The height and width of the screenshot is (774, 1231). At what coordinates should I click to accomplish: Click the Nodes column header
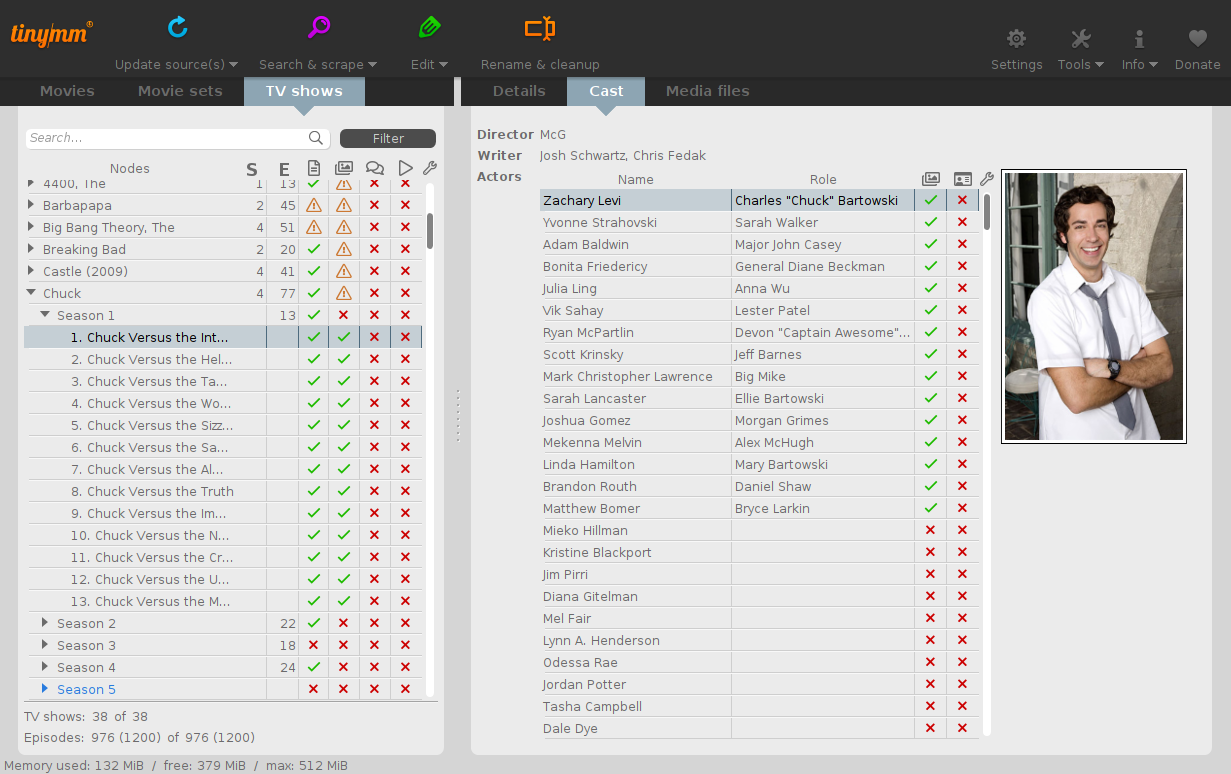130,168
